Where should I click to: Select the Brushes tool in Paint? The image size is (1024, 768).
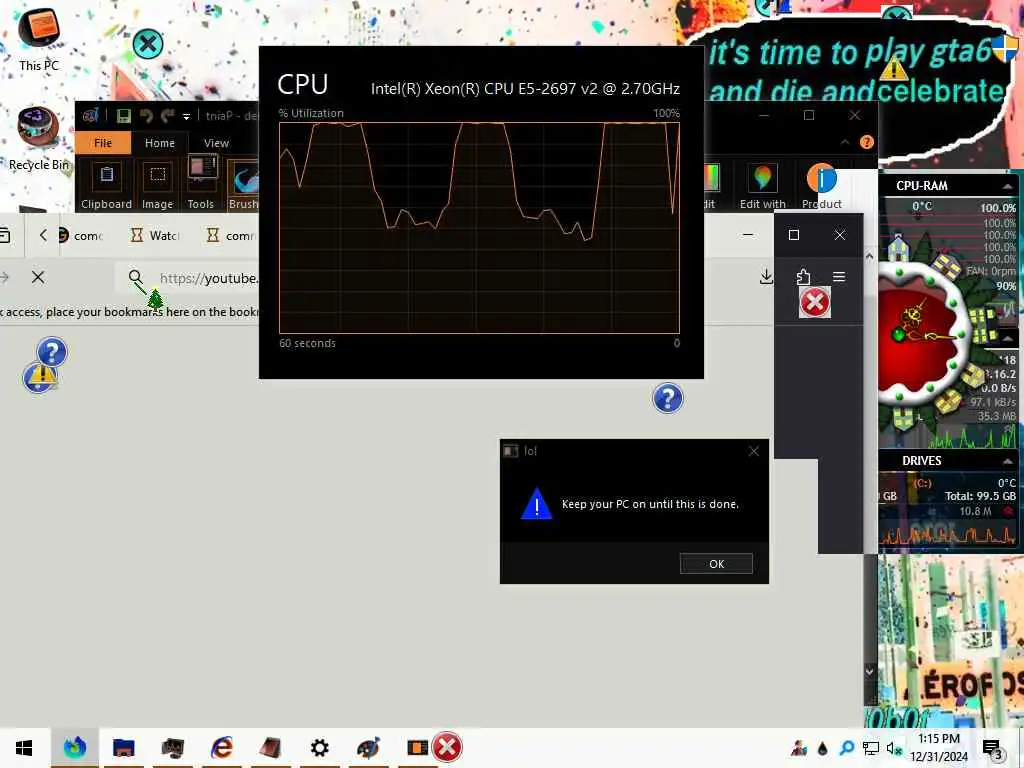244,185
